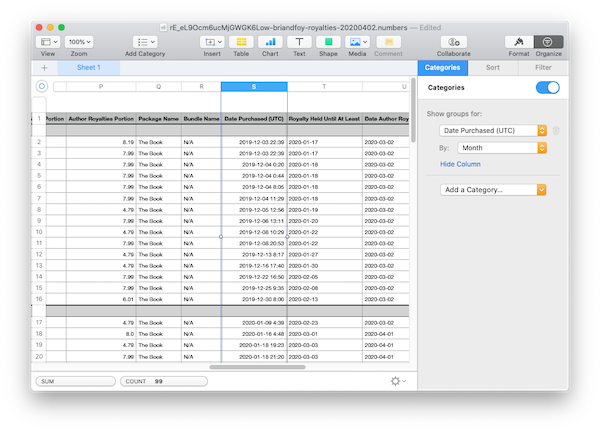This screenshot has height=432, width=600.
Task: Click date cell 2019-12-30 8:00
Action: click(254, 299)
